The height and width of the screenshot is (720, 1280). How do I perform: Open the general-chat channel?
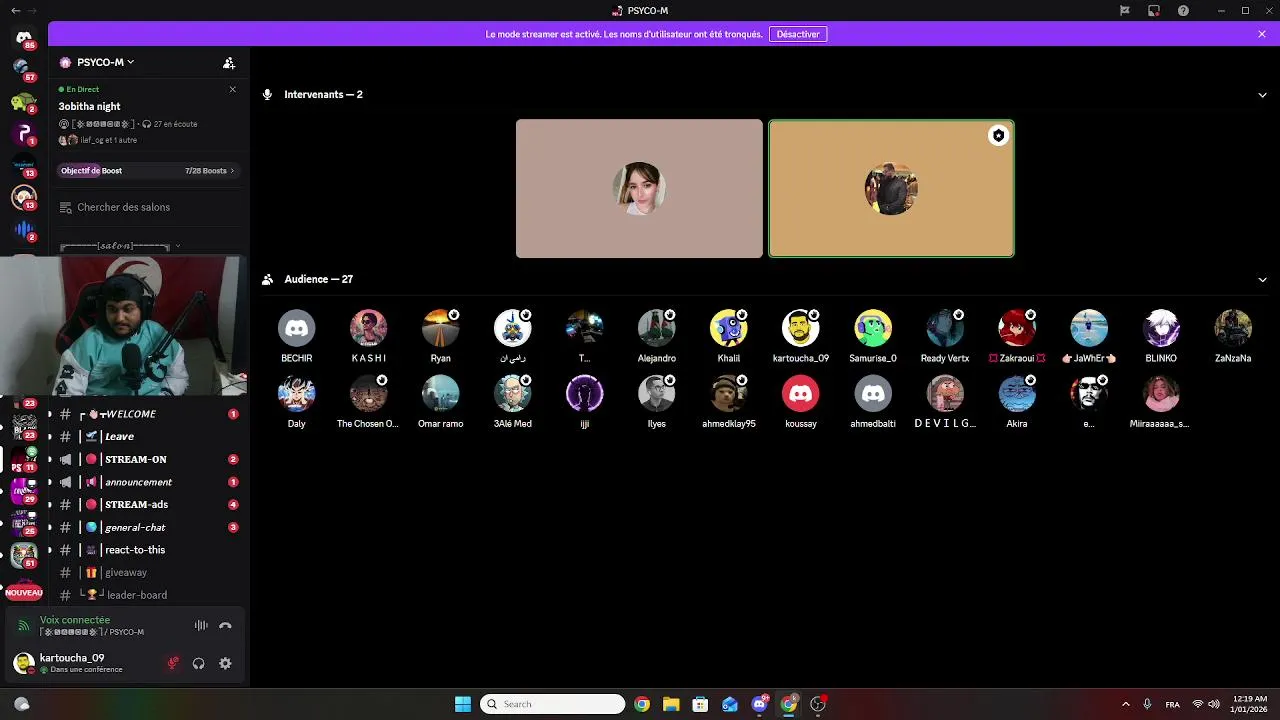coord(147,528)
